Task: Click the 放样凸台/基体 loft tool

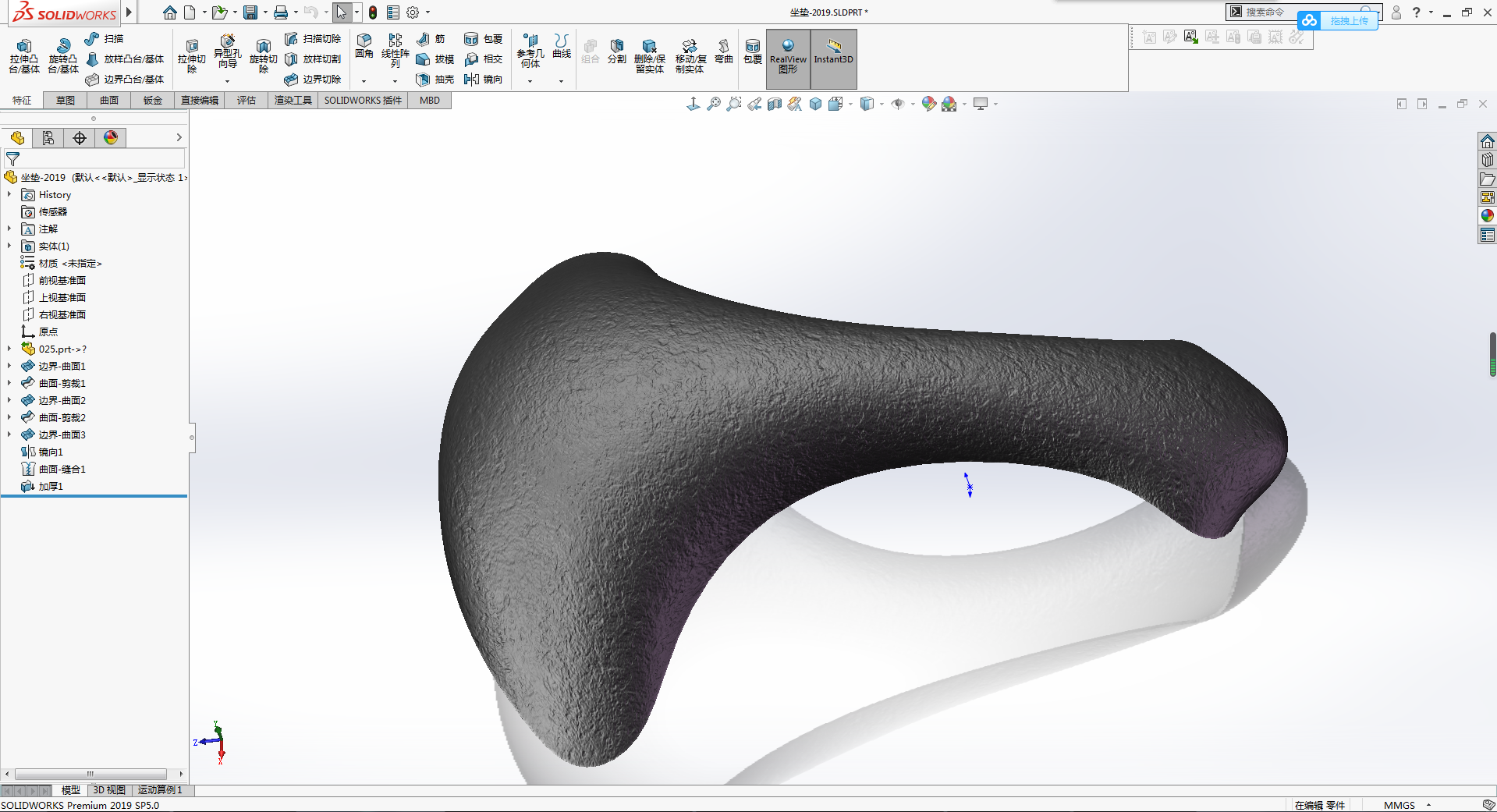Action: pos(125,59)
